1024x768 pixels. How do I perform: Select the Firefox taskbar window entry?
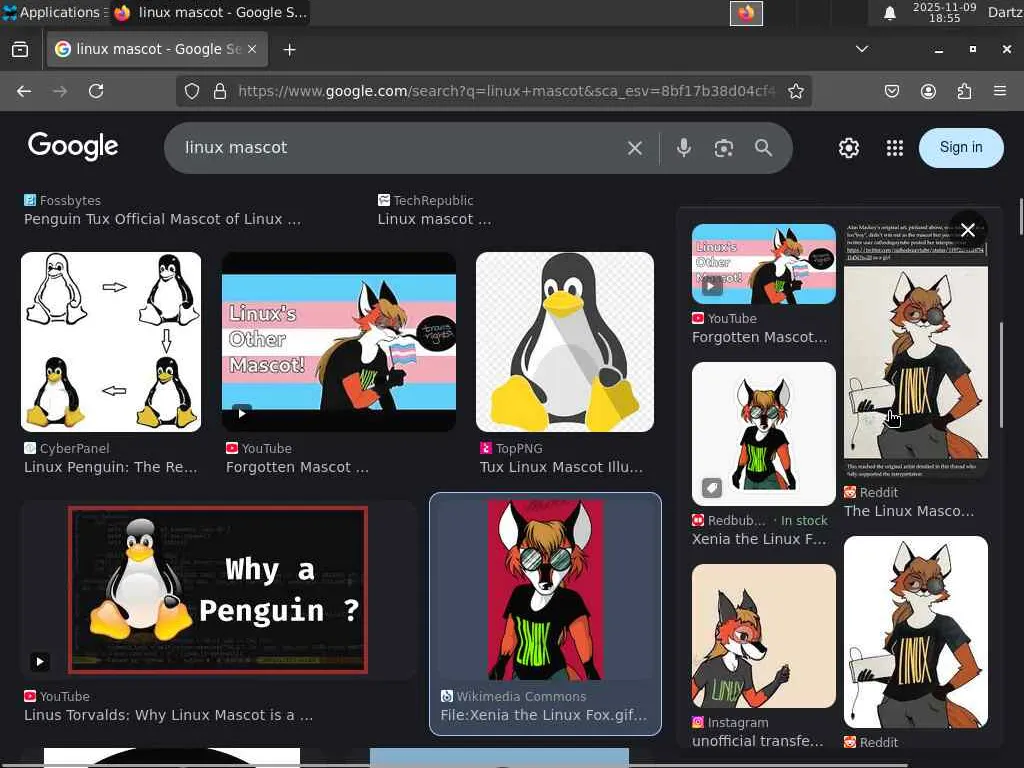coord(210,12)
